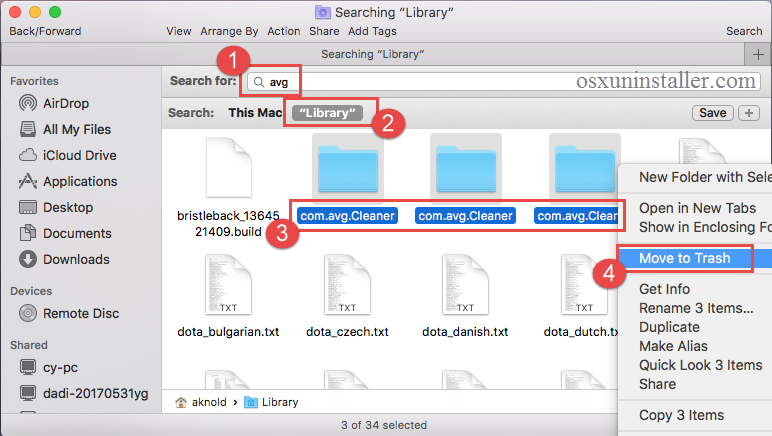Image resolution: width=772 pixels, height=436 pixels.
Task: Open the Share toolbar menu
Action: pyautogui.click(x=324, y=31)
